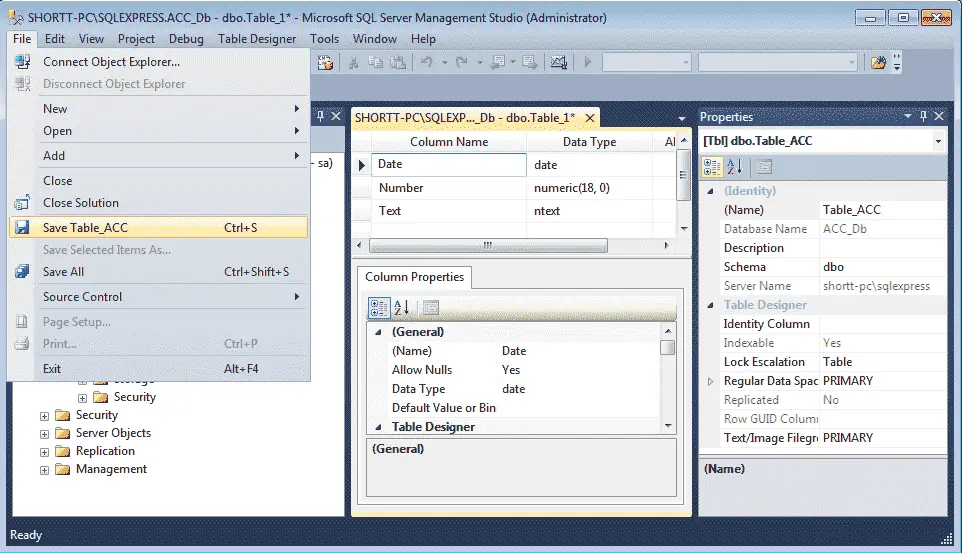Click the horizontal scrollbar in column grid

[488, 246]
